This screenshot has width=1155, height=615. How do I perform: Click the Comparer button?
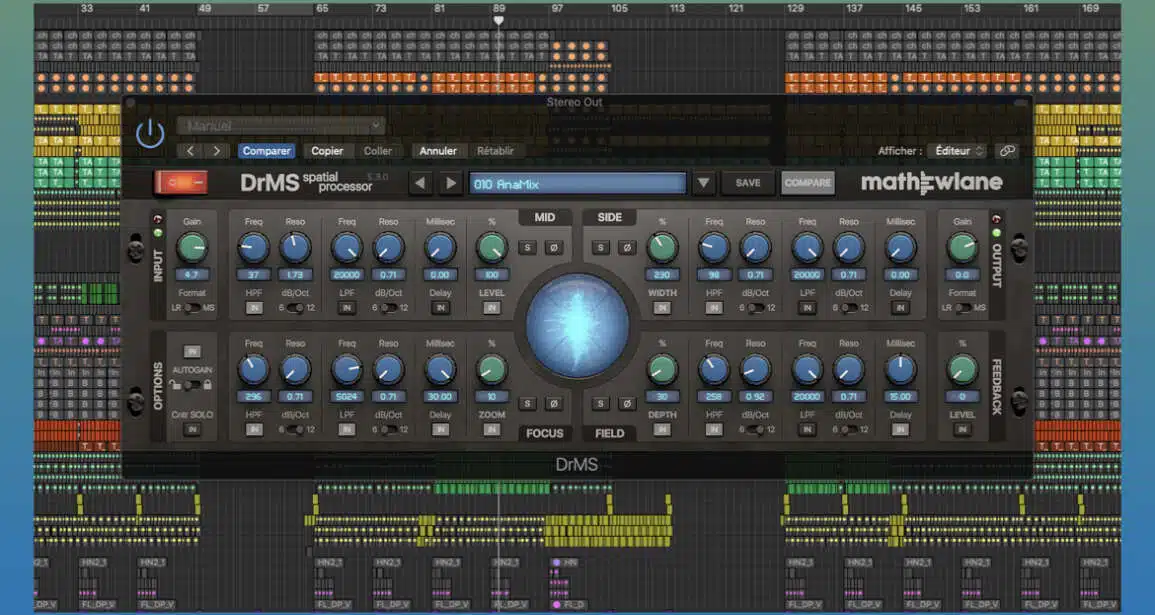point(266,151)
